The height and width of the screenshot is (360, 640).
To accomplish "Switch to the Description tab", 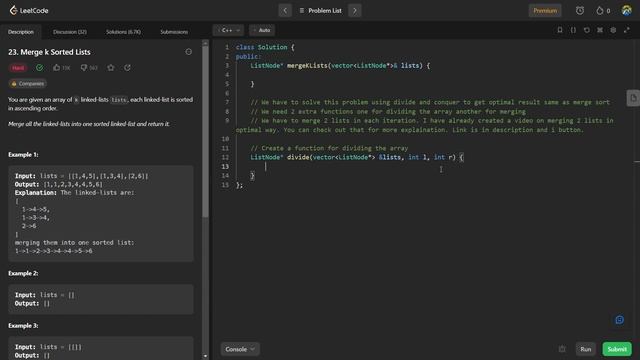I will (x=21, y=32).
